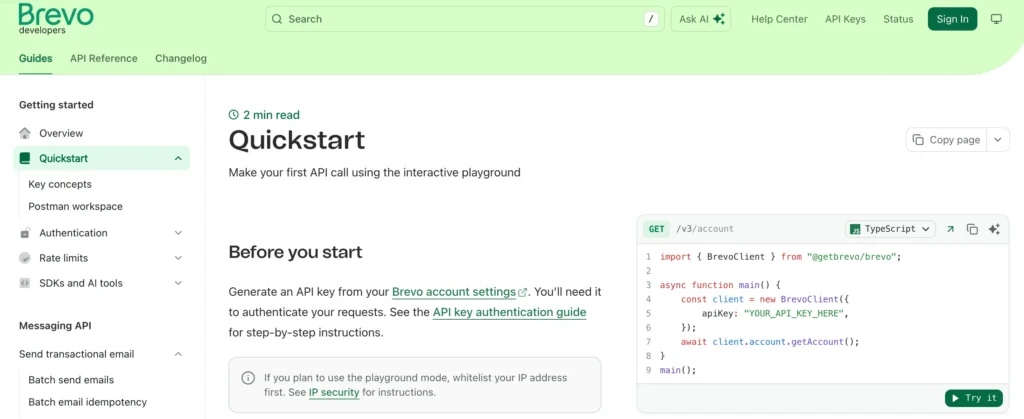Expand the Authentication section chevron
This screenshot has height=419, width=1024.
click(178, 233)
